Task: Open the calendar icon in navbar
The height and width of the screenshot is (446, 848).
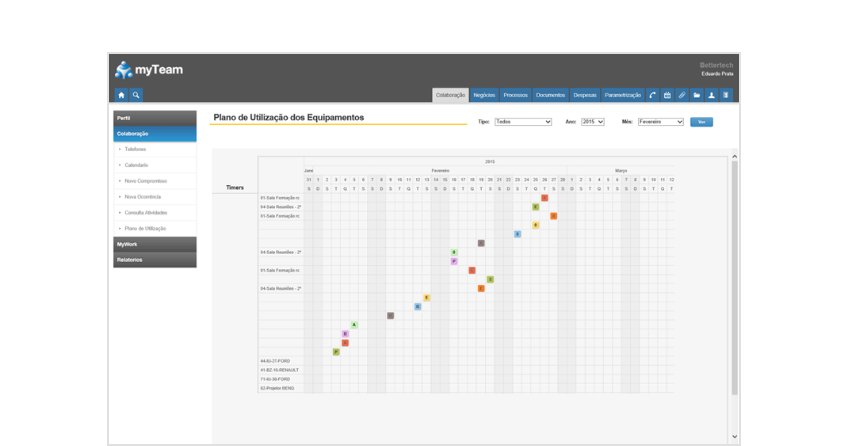Action: (667, 95)
